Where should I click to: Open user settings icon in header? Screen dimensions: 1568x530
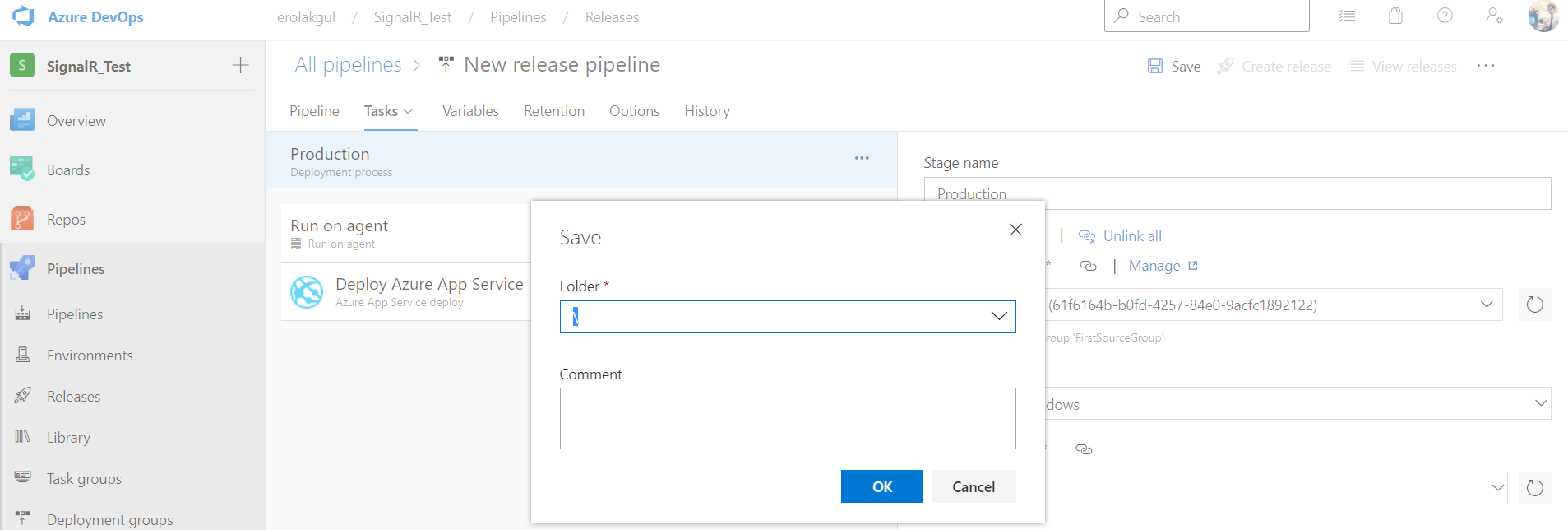(x=1494, y=16)
